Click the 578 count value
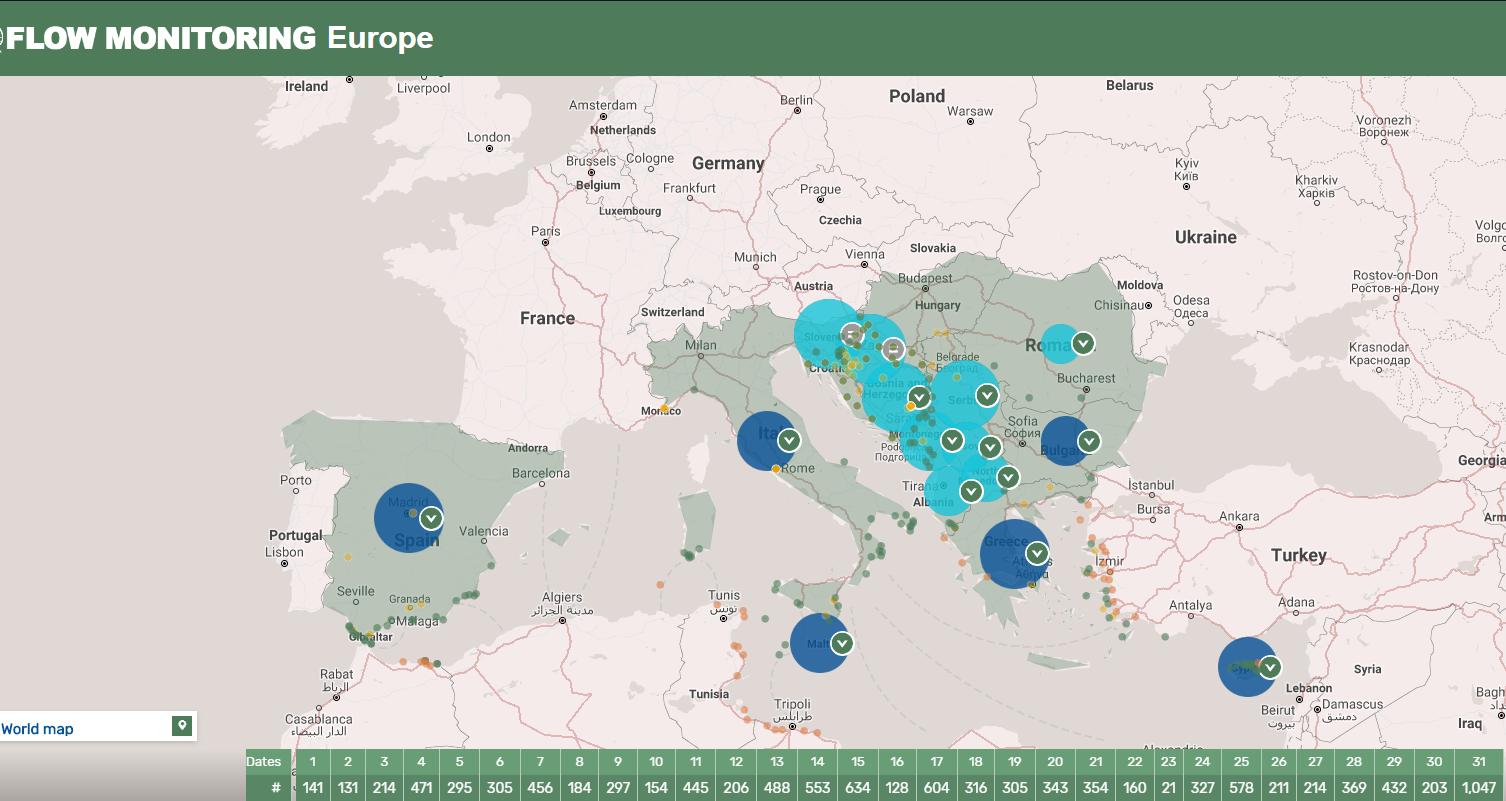The height and width of the screenshot is (801, 1506). [x=1242, y=788]
